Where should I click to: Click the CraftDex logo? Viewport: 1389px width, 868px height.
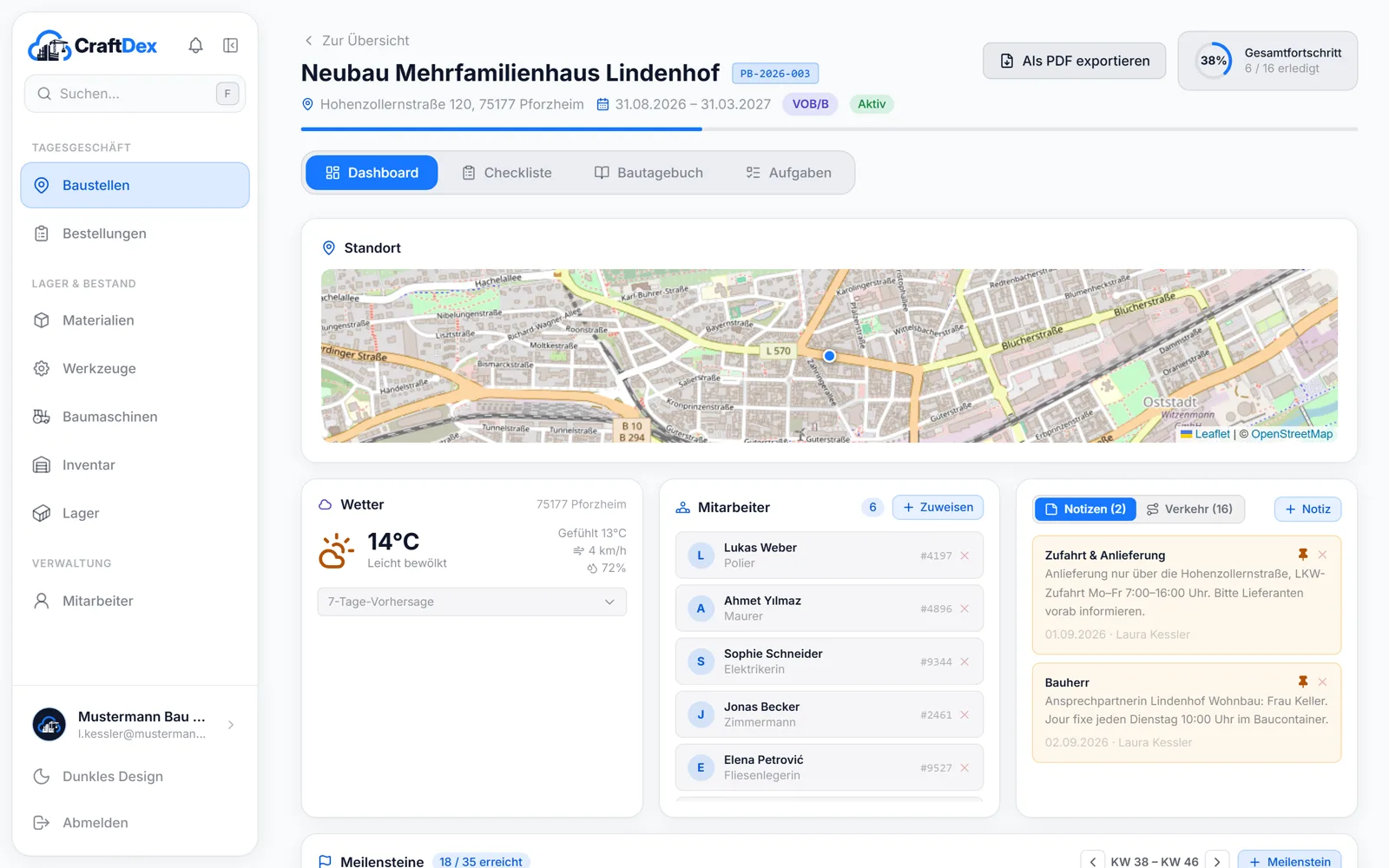pyautogui.click(x=93, y=45)
